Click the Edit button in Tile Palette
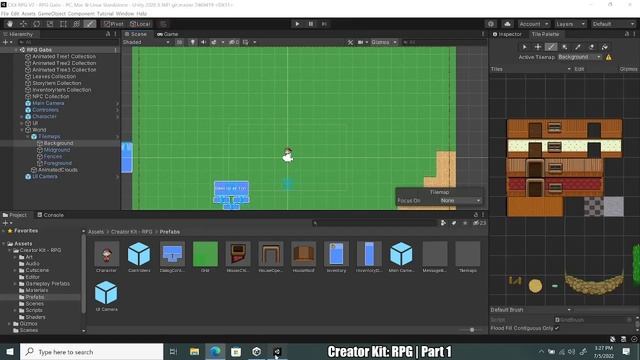640x360 pixels. pos(579,69)
